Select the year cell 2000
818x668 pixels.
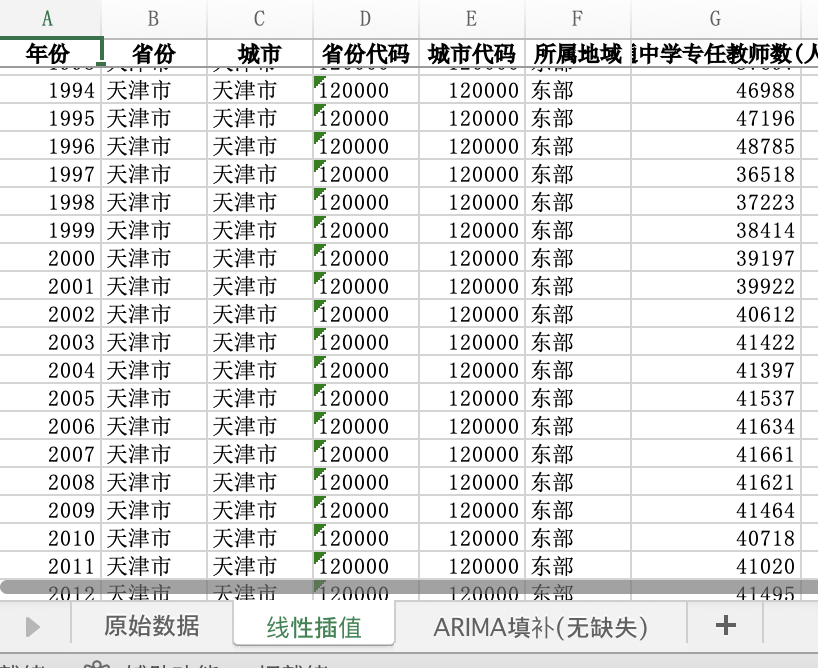50,258
